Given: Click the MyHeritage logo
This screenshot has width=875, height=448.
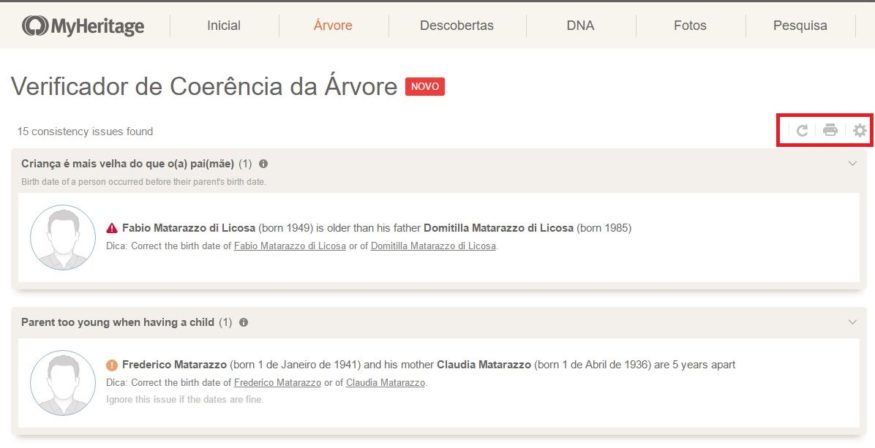Looking at the screenshot, I should pos(83,26).
